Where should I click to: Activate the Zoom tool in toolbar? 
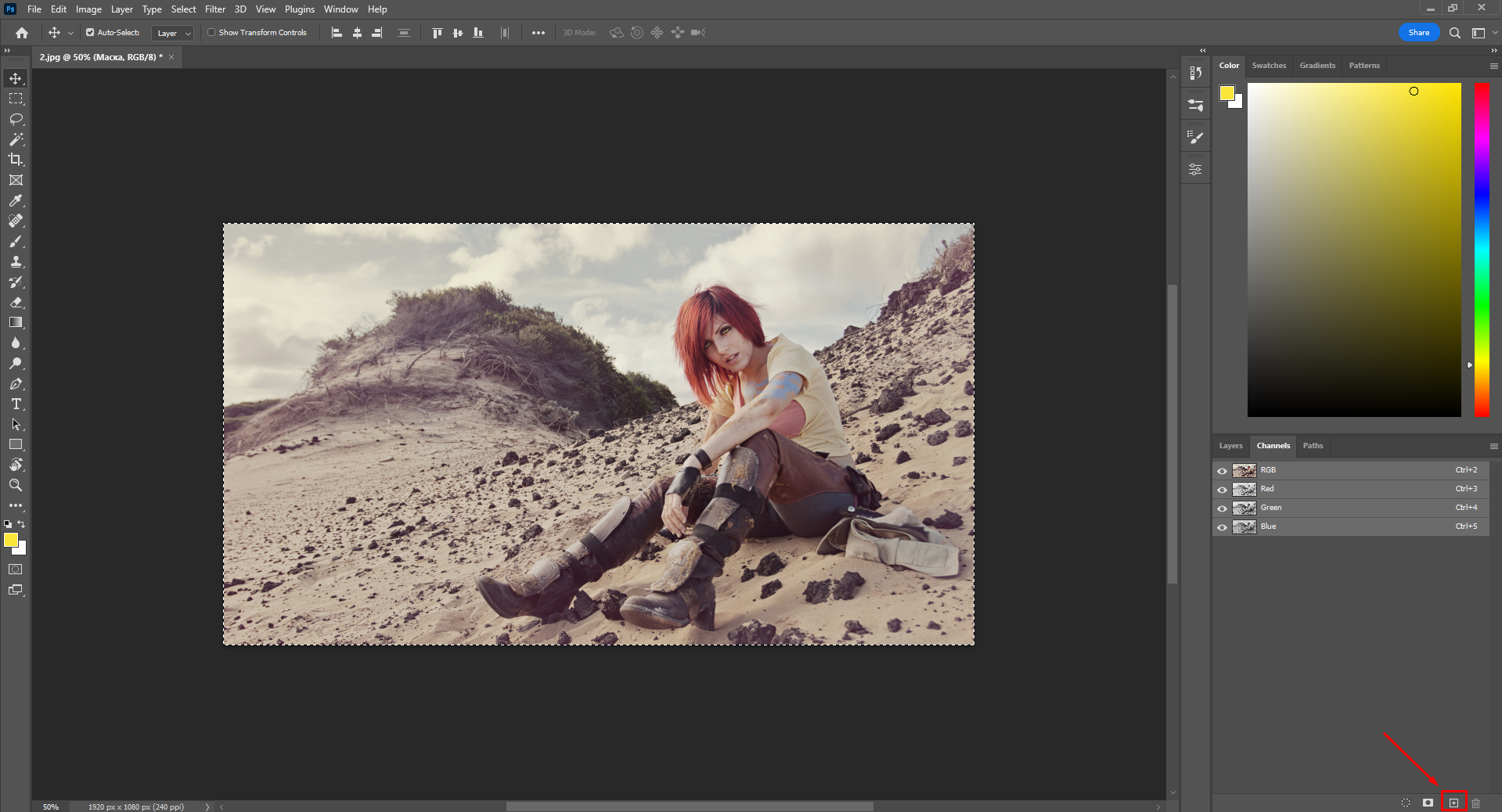coord(16,485)
